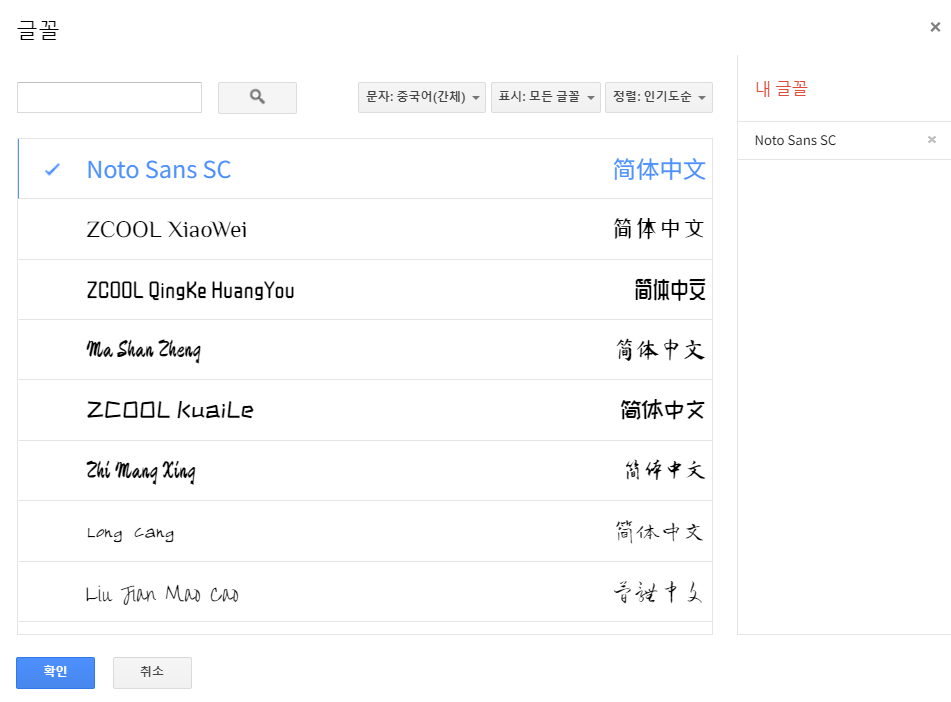Viewport: 951px width, 702px height.
Task: Remove Noto Sans SC from 내 글꼴
Action: [x=932, y=140]
